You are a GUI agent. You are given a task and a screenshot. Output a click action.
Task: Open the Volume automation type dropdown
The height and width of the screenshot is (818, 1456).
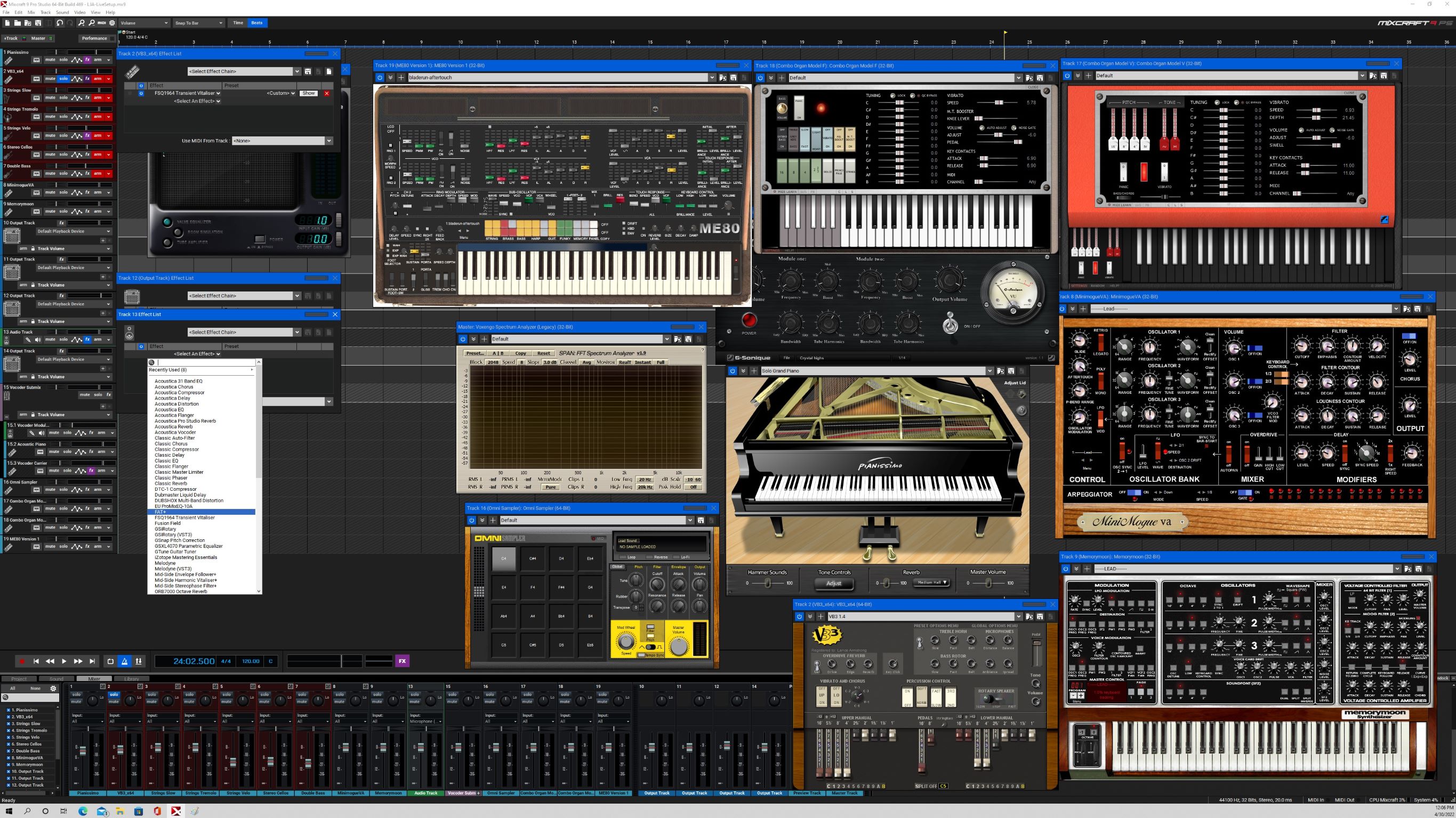144,23
